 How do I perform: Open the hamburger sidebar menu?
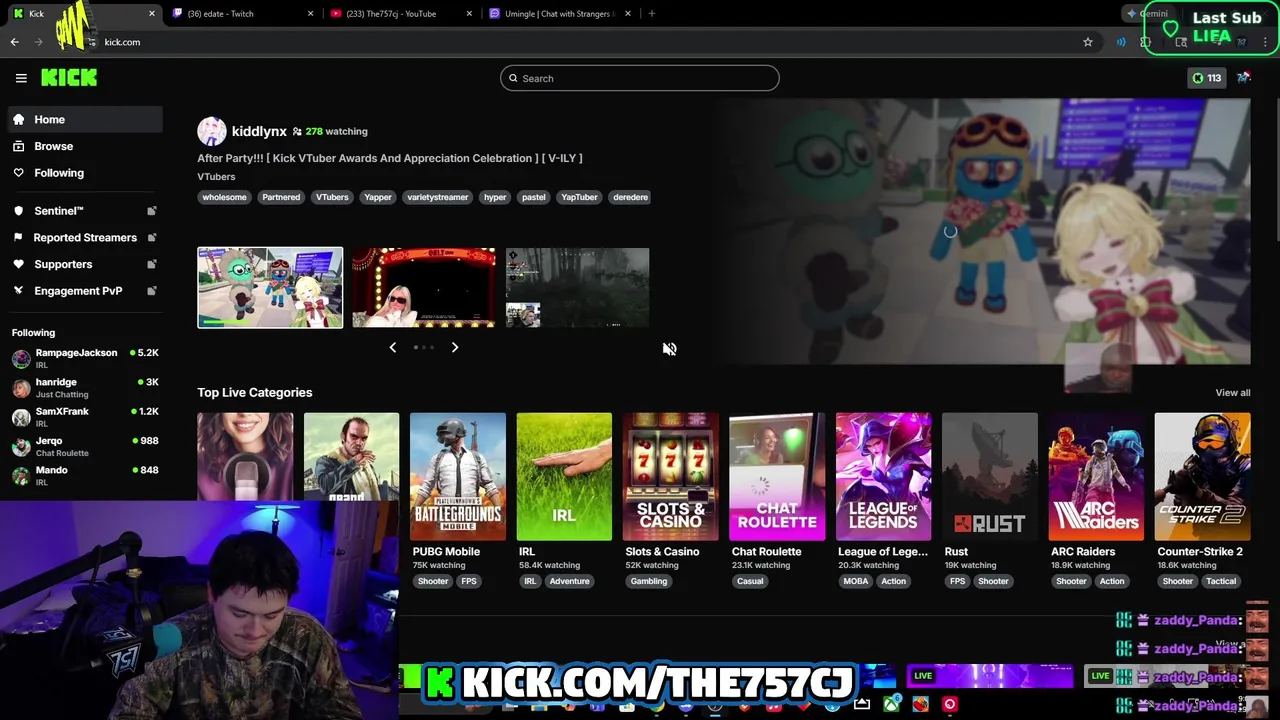pos(21,78)
